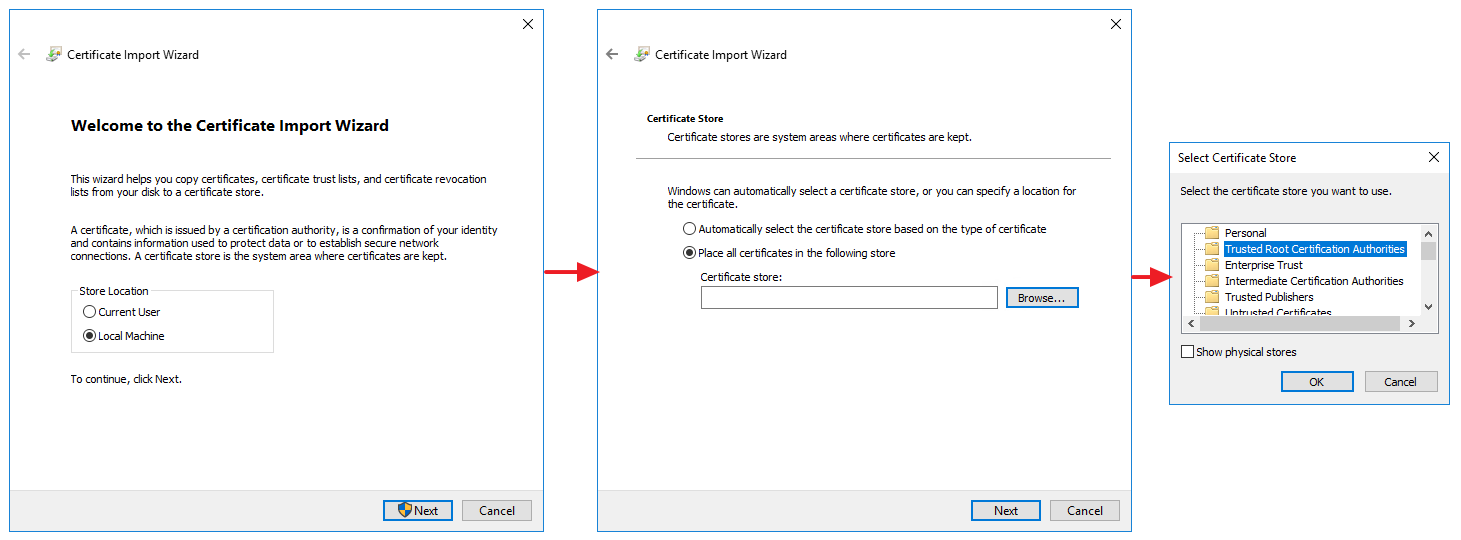1461x540 pixels.
Task: Enable automatic certificate store selection
Action: point(689,229)
